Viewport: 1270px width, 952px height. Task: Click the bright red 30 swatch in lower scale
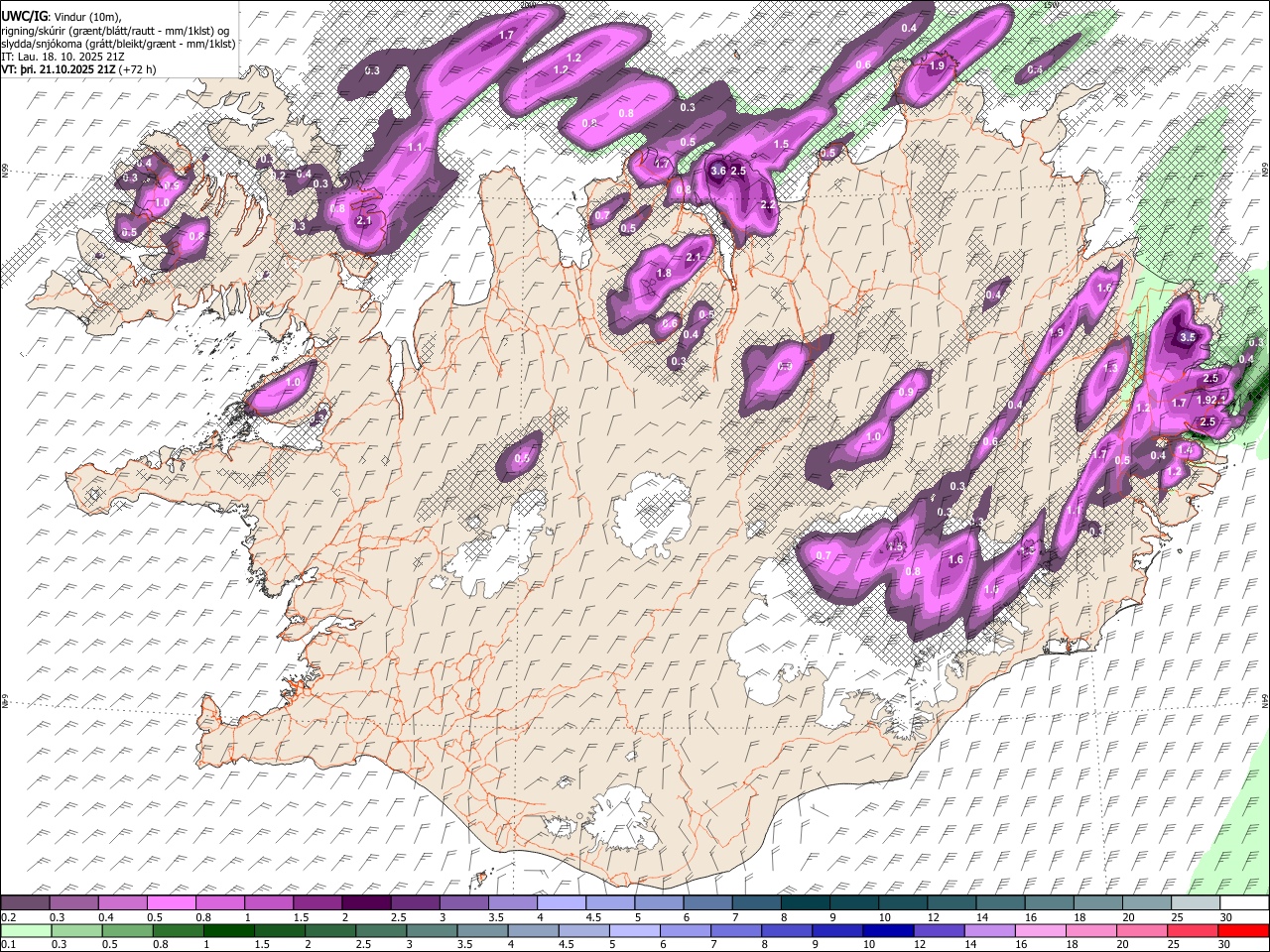click(1243, 930)
